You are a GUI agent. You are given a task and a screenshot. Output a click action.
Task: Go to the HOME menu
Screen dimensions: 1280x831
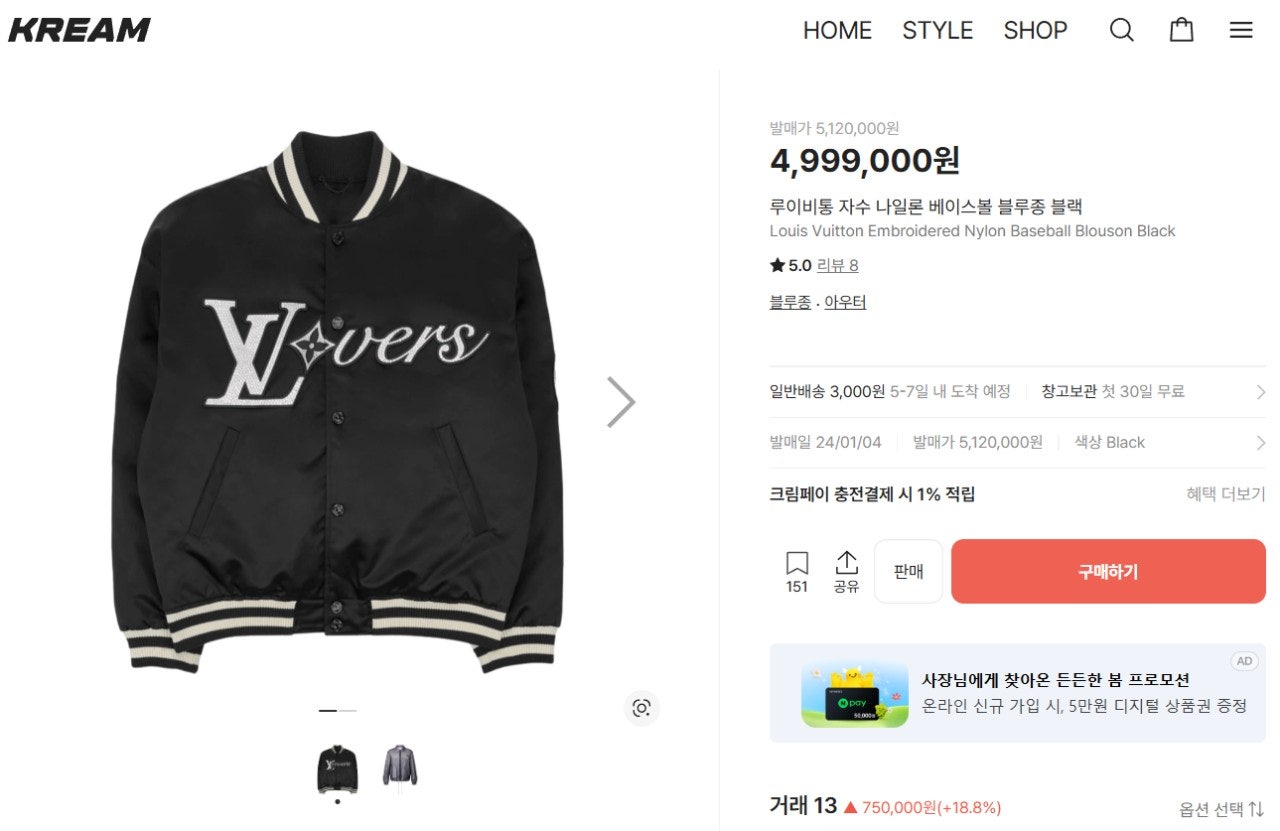click(837, 31)
